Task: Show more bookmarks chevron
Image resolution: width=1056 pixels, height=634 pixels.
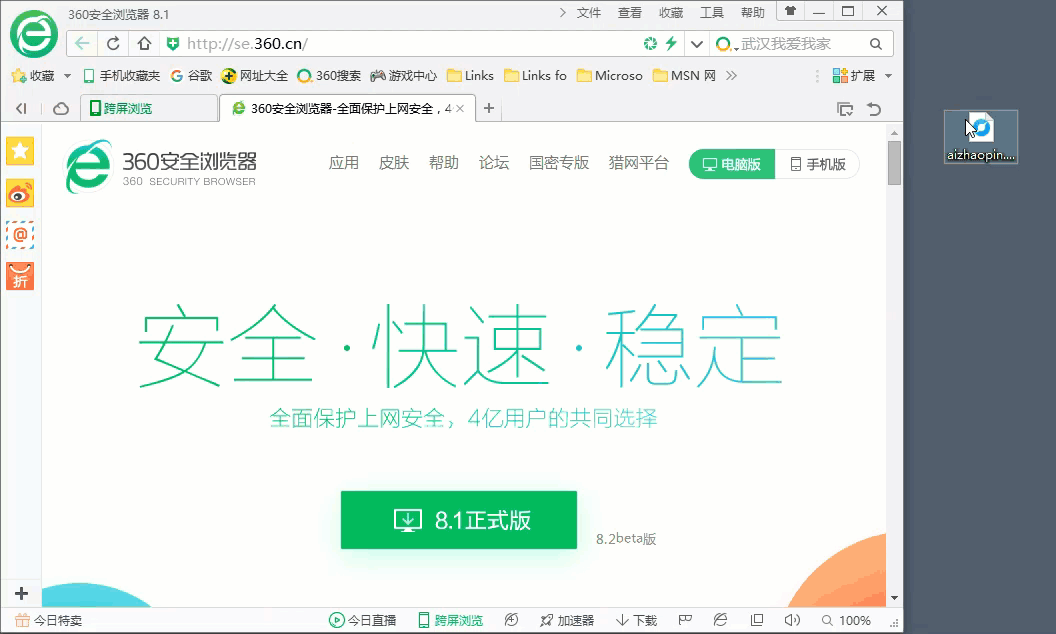Action: pos(731,75)
